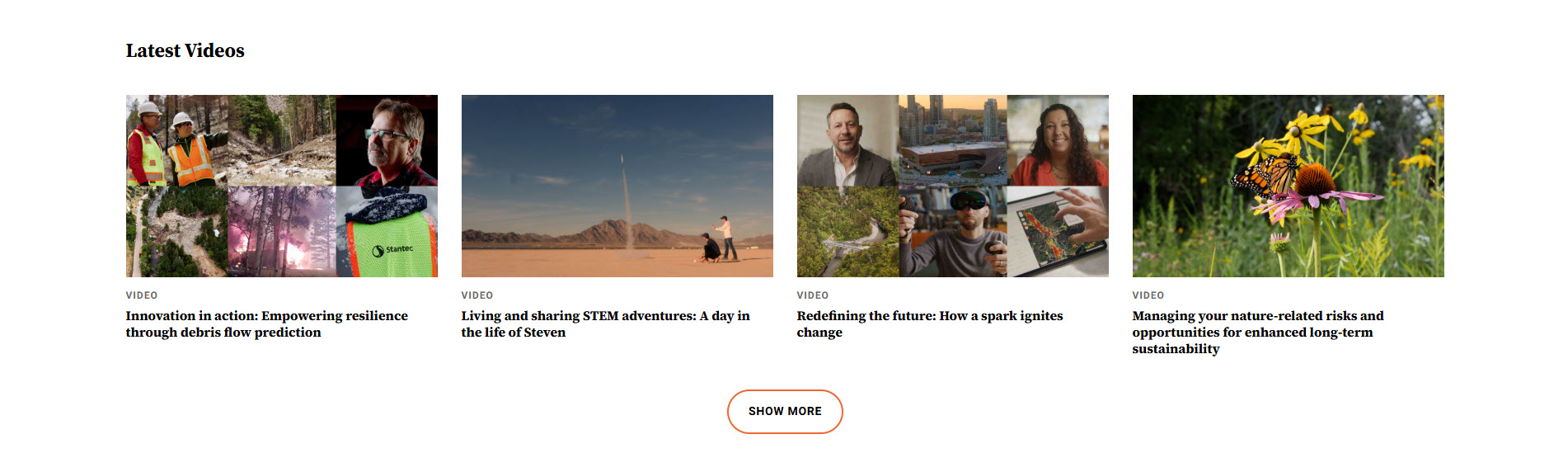The width and height of the screenshot is (1568, 472).
Task: Click the smiling woman in red top
Action: pyautogui.click(x=1058, y=142)
